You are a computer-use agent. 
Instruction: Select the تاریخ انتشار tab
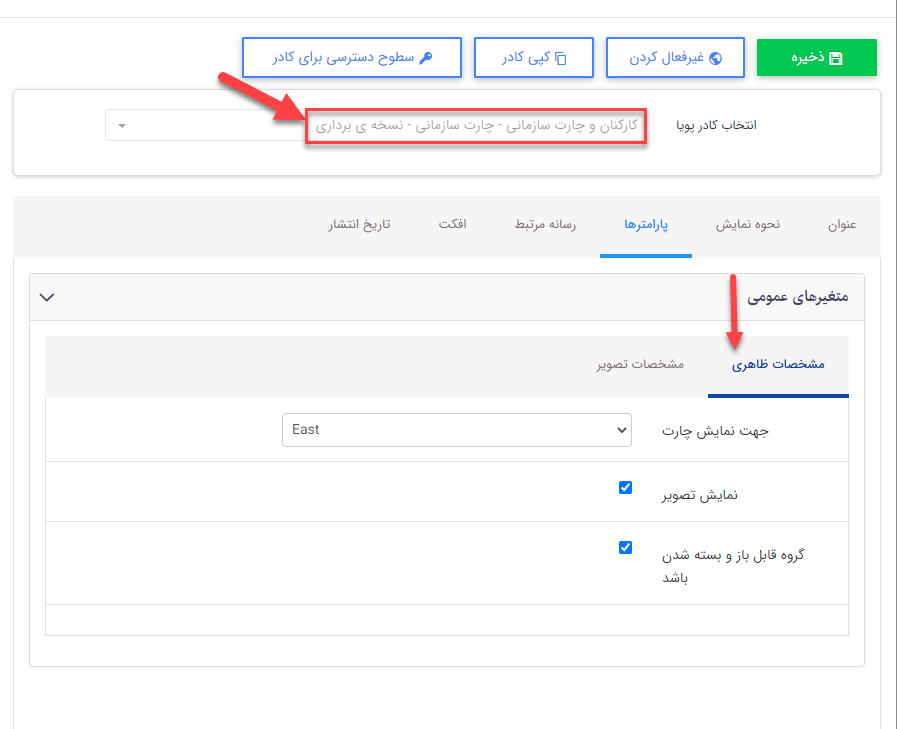[x=359, y=225]
